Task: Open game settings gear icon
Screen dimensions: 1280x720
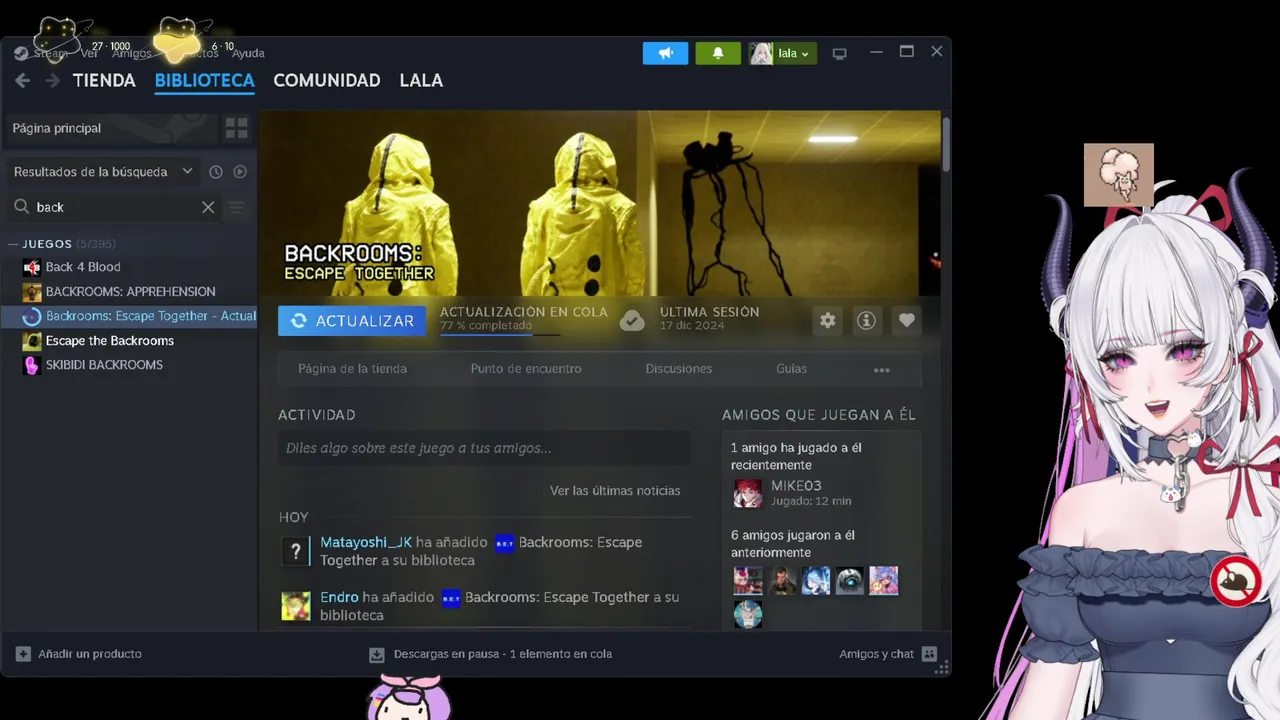Action: click(827, 320)
